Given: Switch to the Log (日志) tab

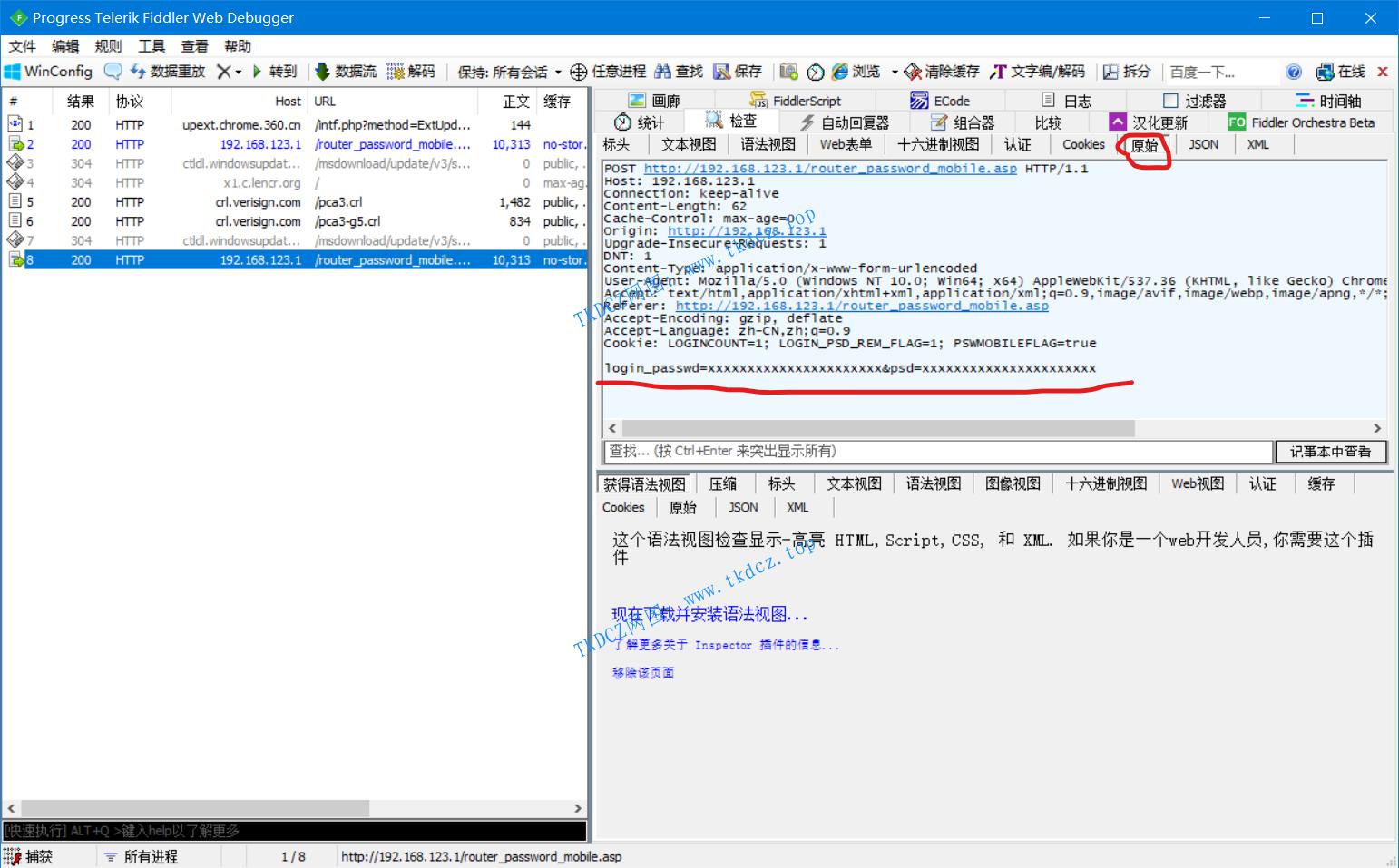Looking at the screenshot, I should (1066, 101).
